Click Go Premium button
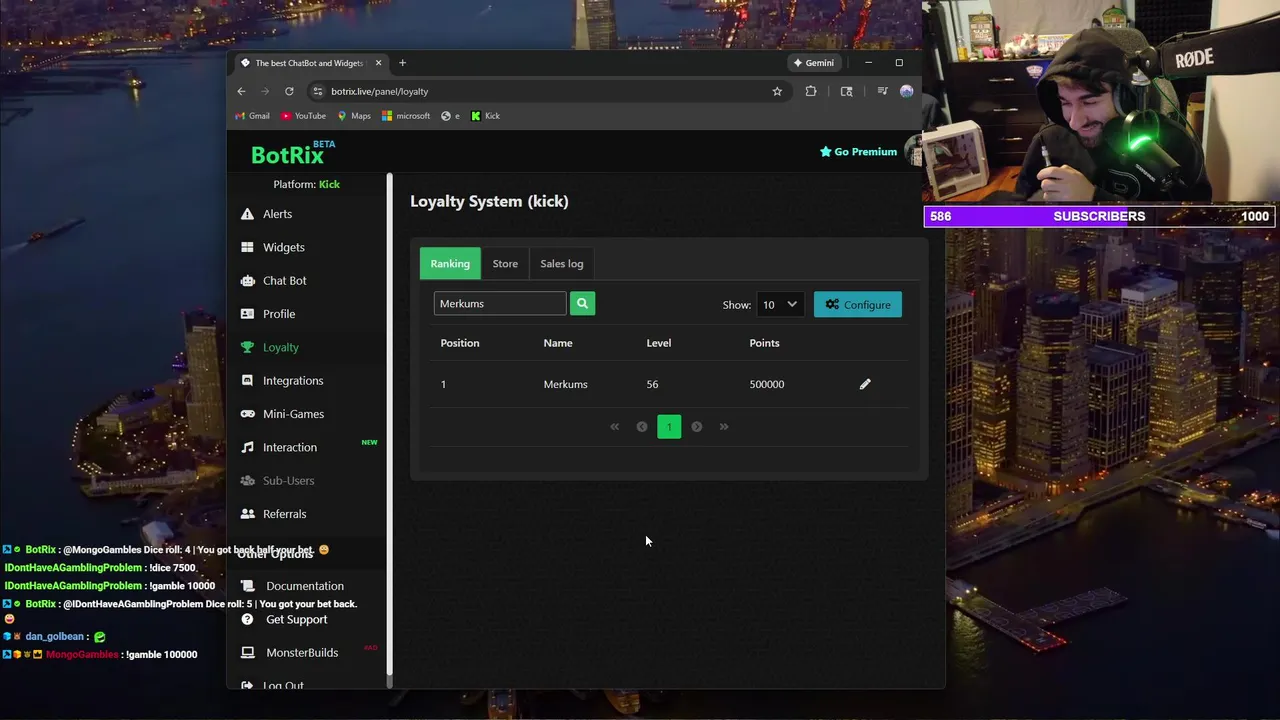The width and height of the screenshot is (1280, 720). click(858, 152)
